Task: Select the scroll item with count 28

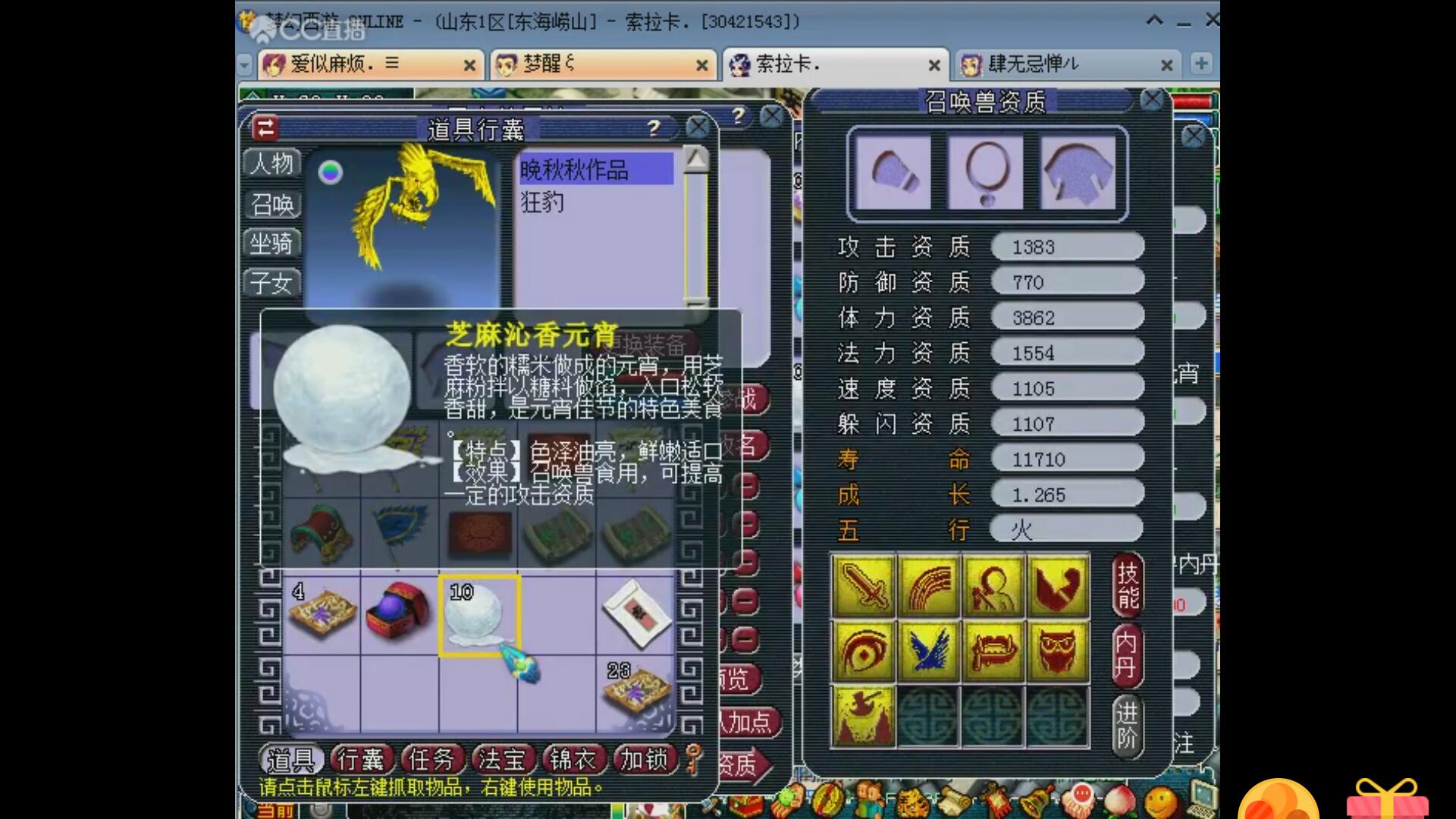Action: pyautogui.click(x=635, y=692)
